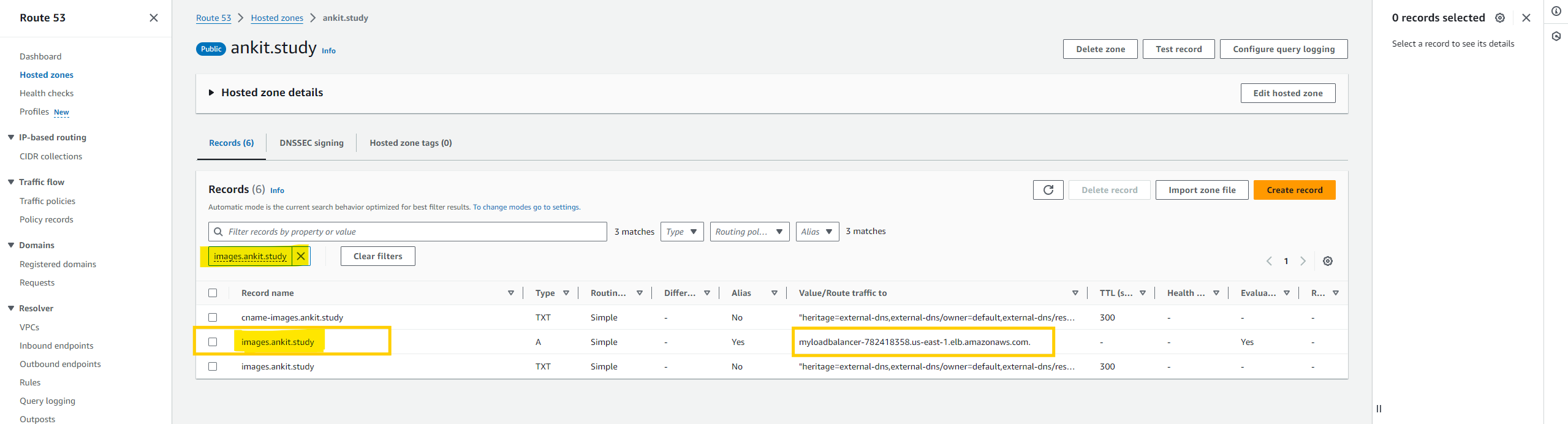Image resolution: width=1568 pixels, height=424 pixels.
Task: Close the records selected details panel
Action: (x=1526, y=18)
